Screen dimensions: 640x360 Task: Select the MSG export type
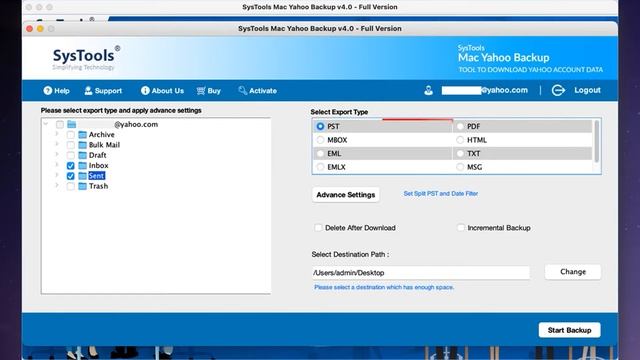(460, 167)
